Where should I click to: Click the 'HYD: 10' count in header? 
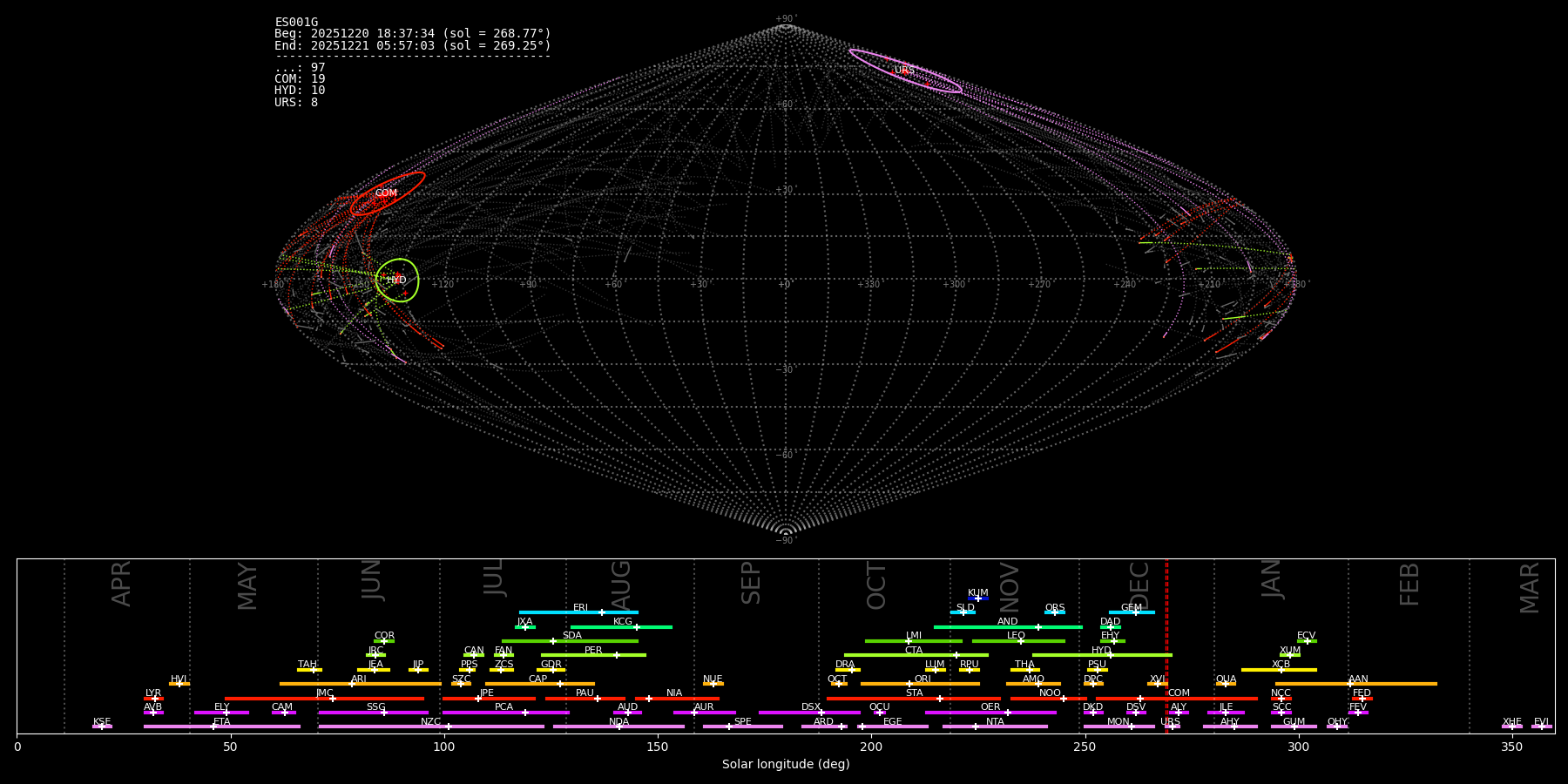click(x=300, y=91)
